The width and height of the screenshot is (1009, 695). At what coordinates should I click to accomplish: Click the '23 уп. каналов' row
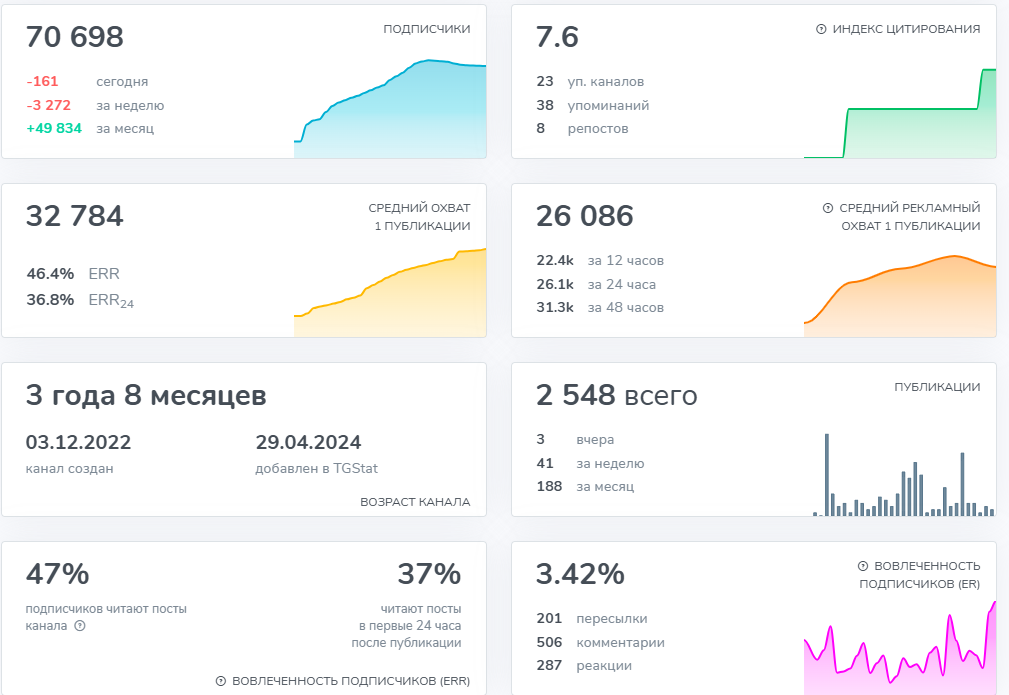tap(590, 82)
